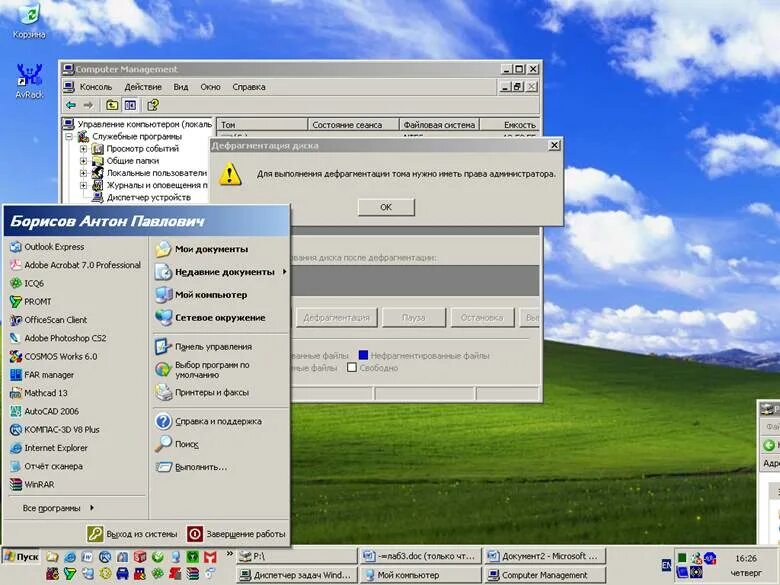Open Все программы submenu
The height and width of the screenshot is (585, 780).
pyautogui.click(x=58, y=508)
